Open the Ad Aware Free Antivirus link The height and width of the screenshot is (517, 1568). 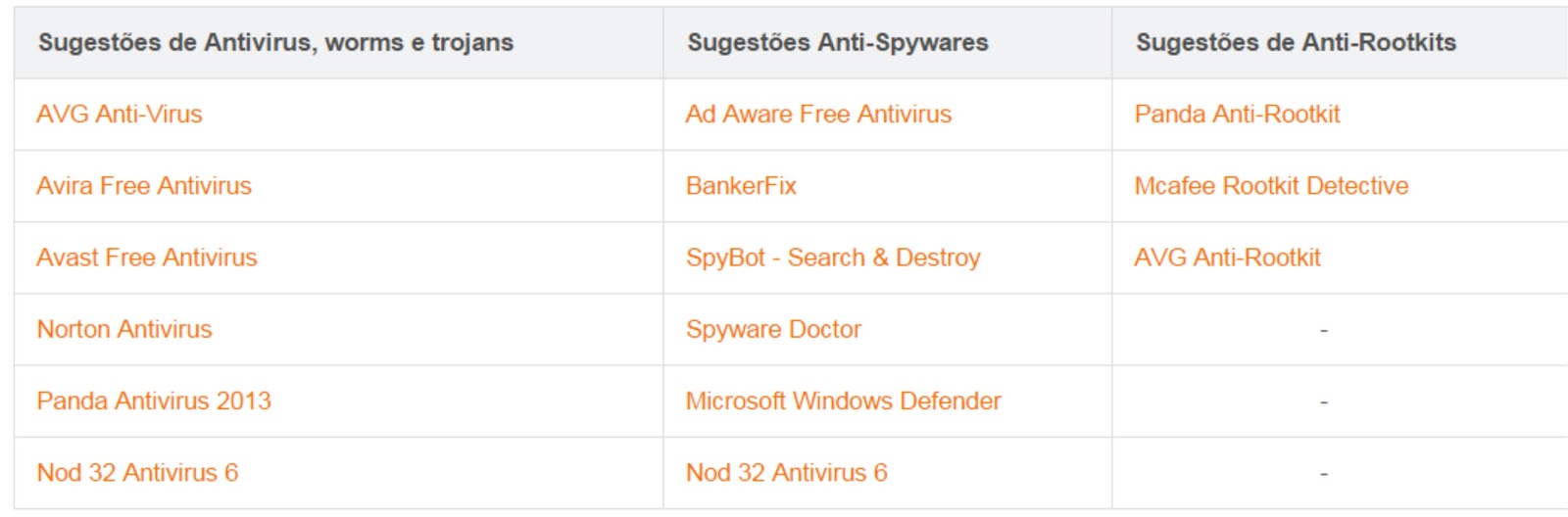click(818, 115)
